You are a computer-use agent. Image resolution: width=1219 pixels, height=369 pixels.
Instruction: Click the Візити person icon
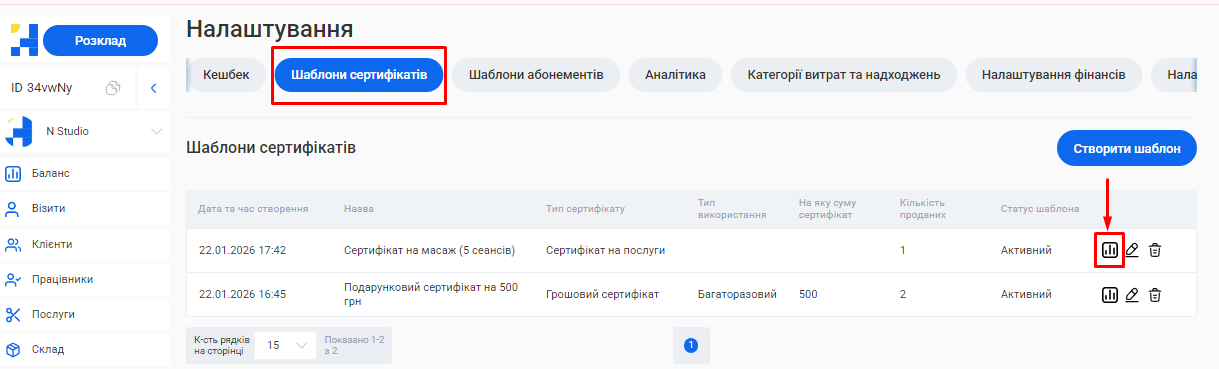pos(13,209)
